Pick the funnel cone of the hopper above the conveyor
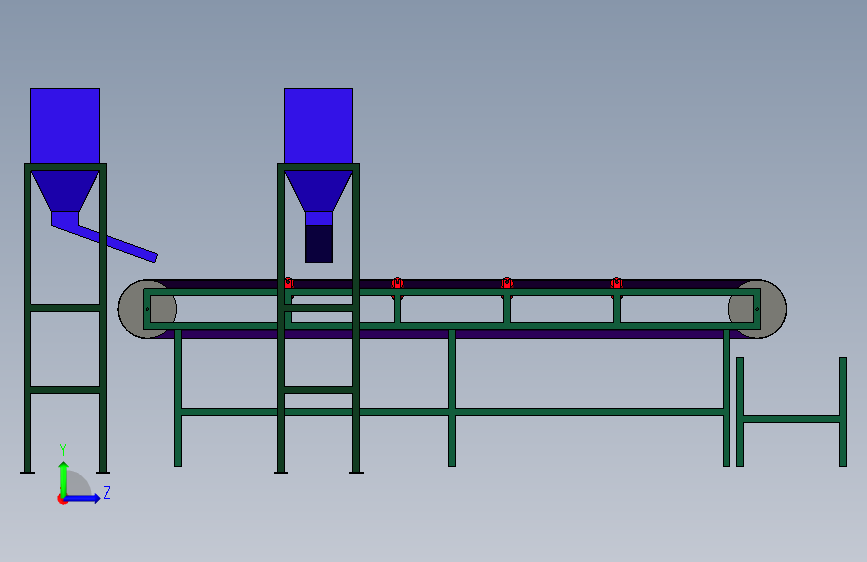This screenshot has width=867, height=562. pos(318,191)
